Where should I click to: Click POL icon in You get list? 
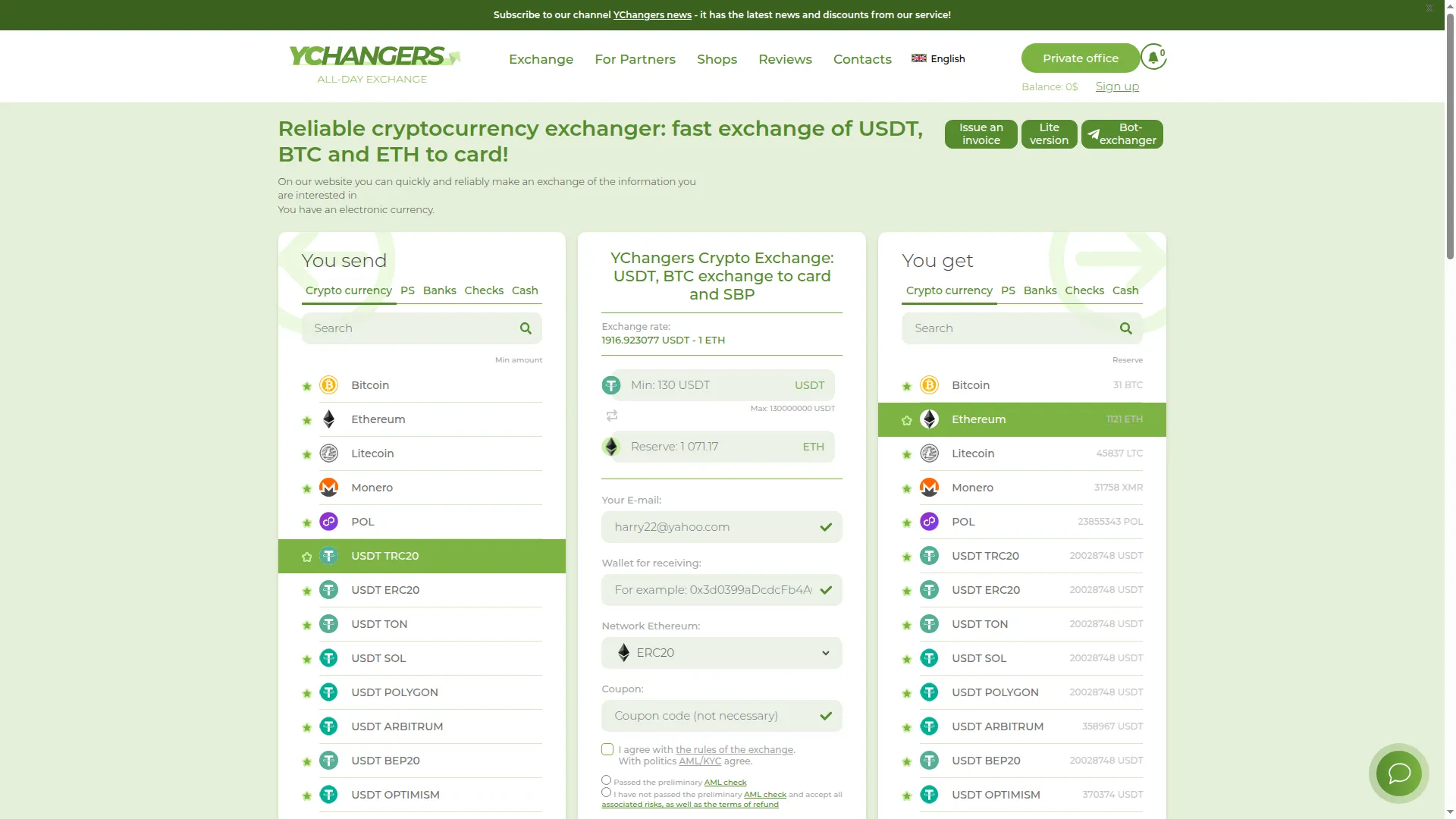tap(929, 522)
